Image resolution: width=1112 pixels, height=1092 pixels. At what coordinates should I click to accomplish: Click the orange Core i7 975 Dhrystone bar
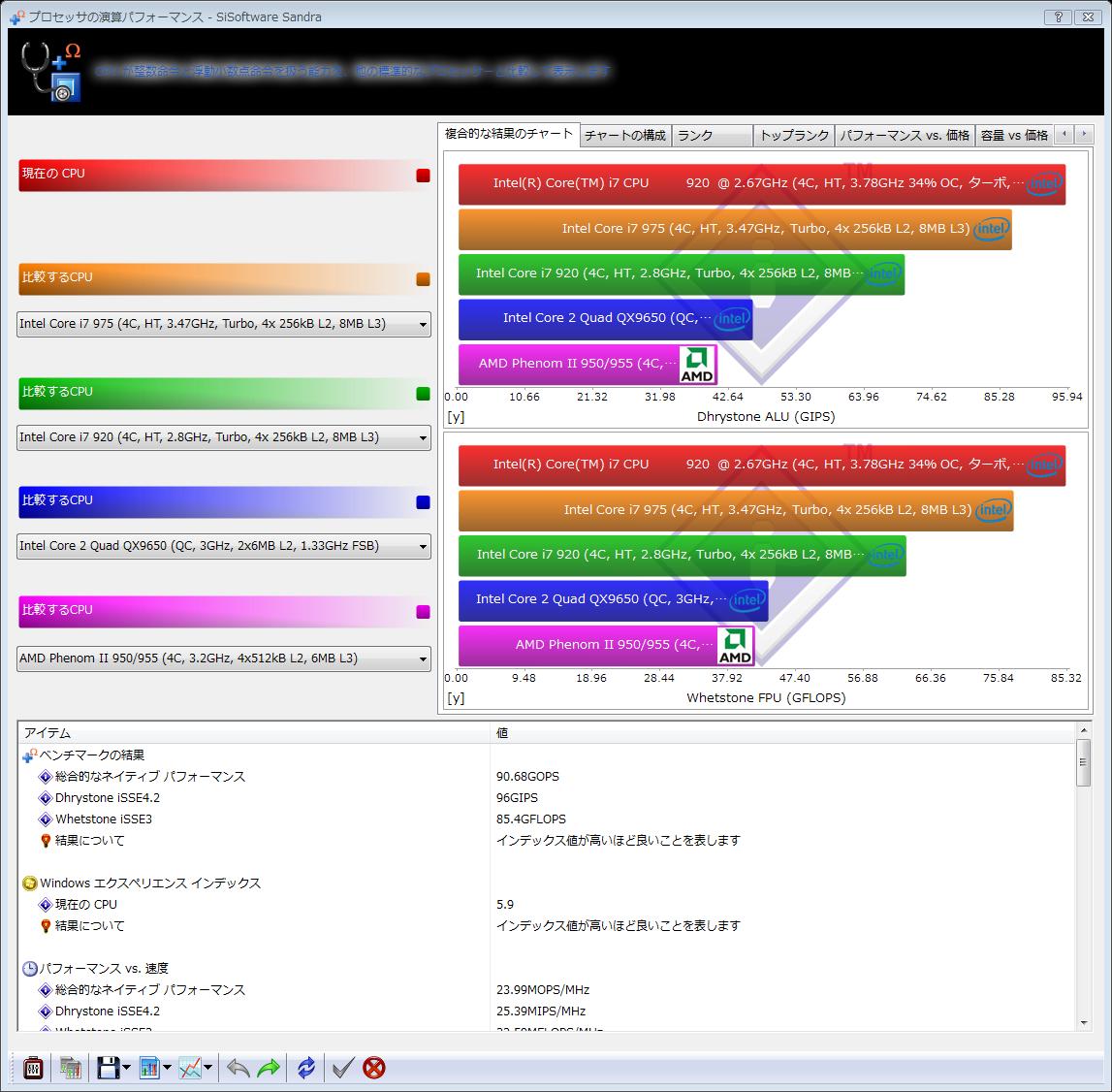pyautogui.click(x=735, y=229)
